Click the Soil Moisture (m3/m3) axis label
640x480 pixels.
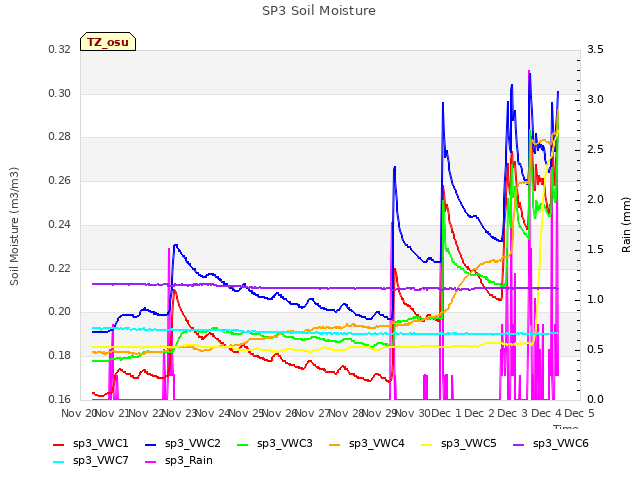pyautogui.click(x=14, y=226)
